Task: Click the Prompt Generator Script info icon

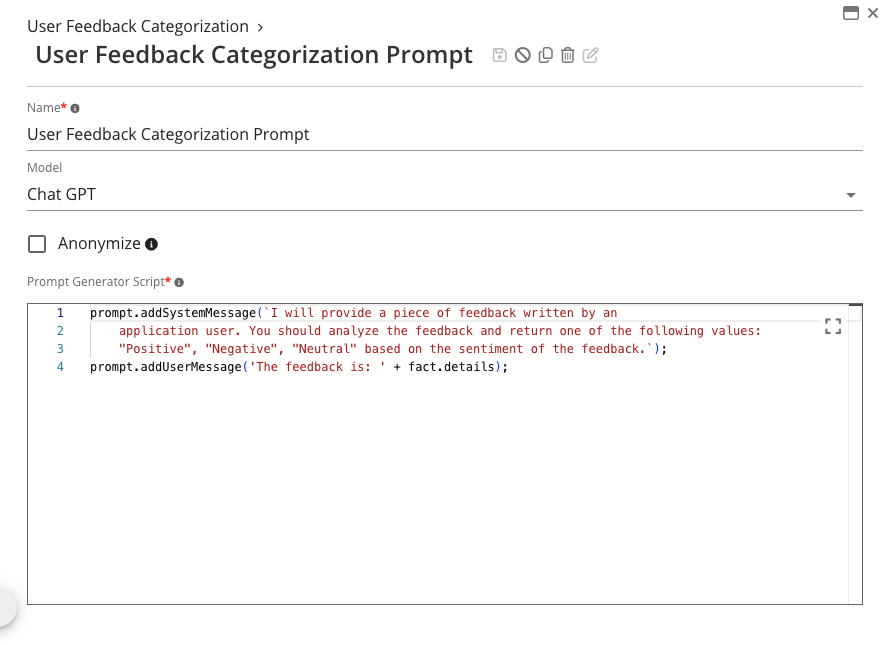Action: 179,283
